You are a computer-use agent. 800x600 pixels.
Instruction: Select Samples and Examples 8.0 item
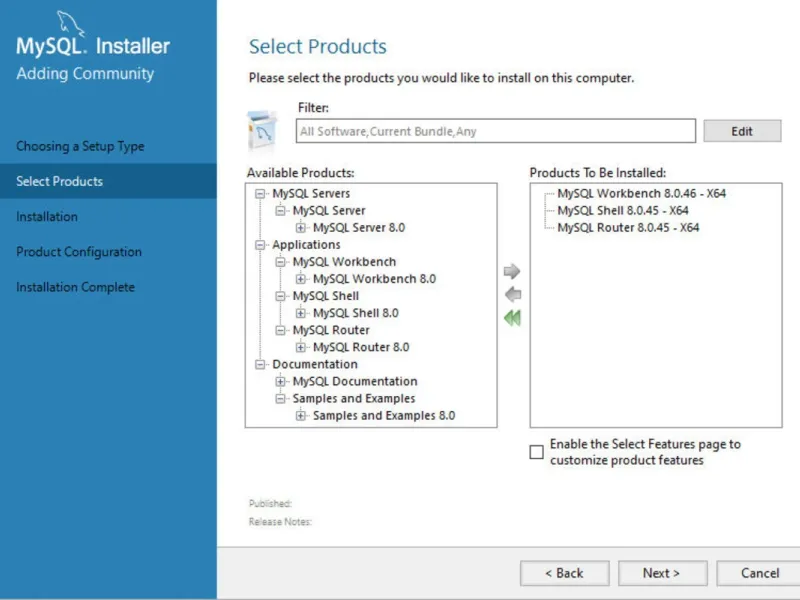tap(384, 416)
